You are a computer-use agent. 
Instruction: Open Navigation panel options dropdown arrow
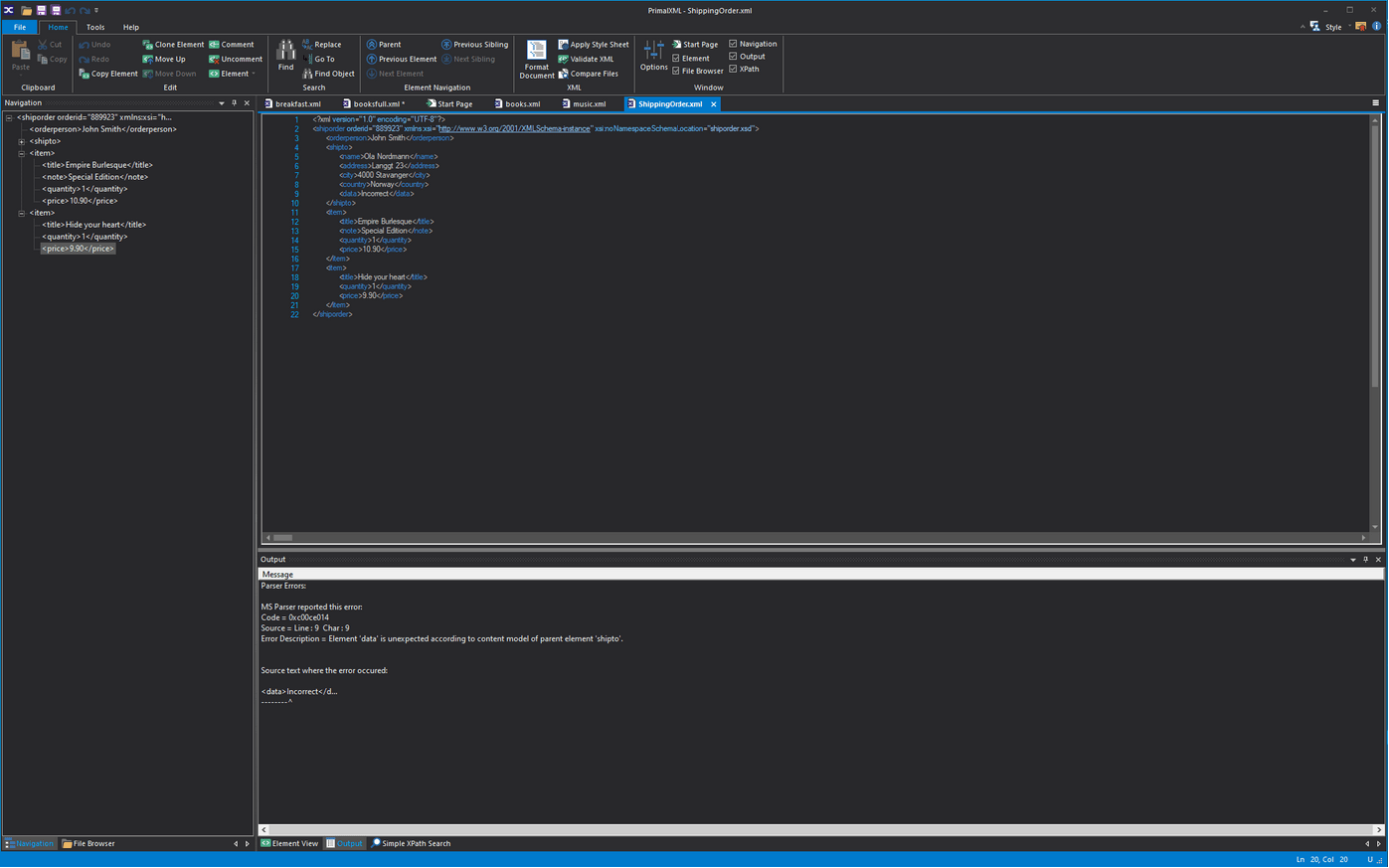(x=222, y=103)
